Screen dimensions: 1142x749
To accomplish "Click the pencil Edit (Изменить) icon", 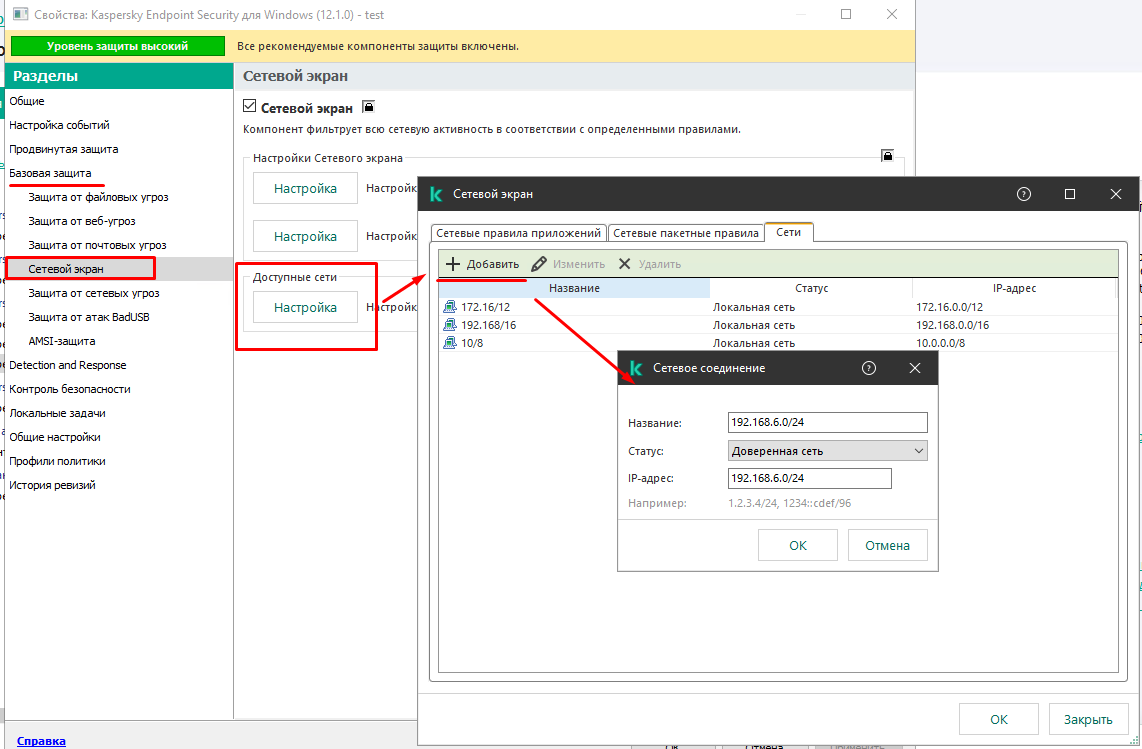I will click(x=539, y=264).
